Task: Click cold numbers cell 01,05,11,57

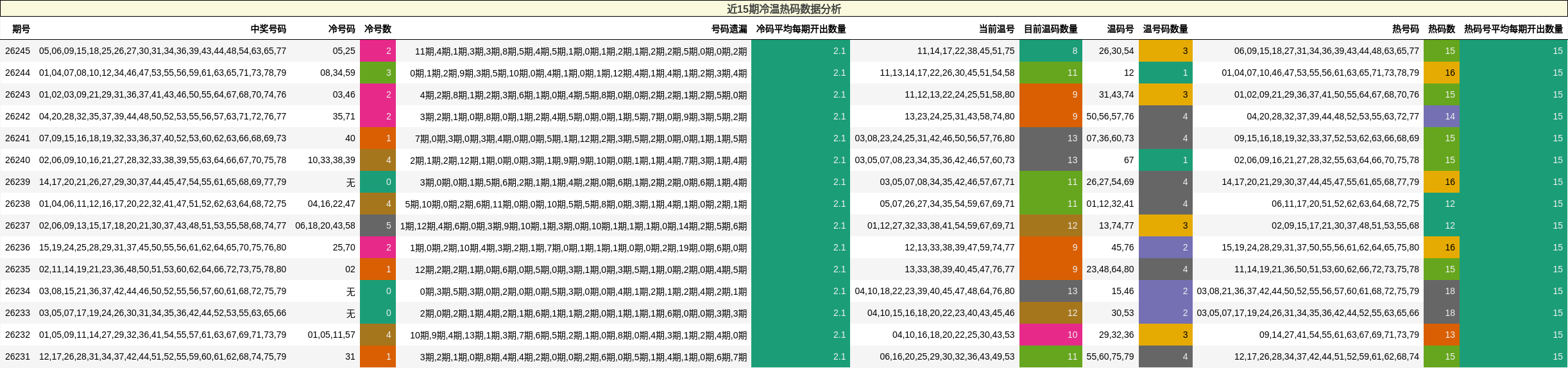Action: [x=331, y=335]
